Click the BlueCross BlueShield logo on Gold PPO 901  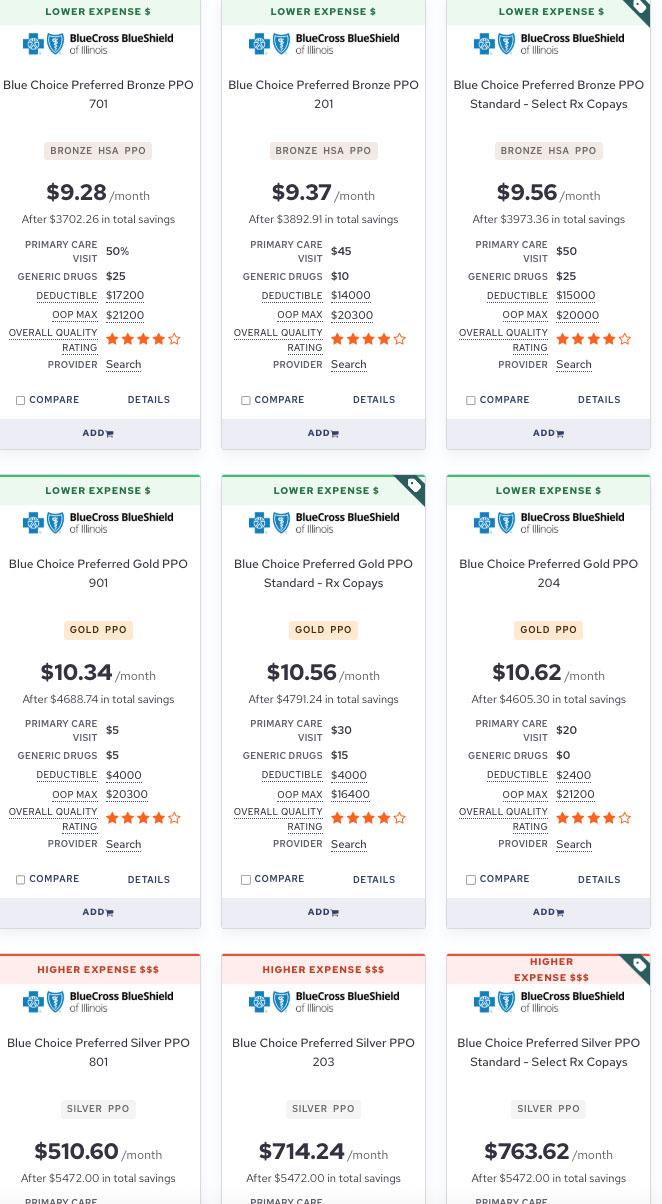(x=98, y=523)
